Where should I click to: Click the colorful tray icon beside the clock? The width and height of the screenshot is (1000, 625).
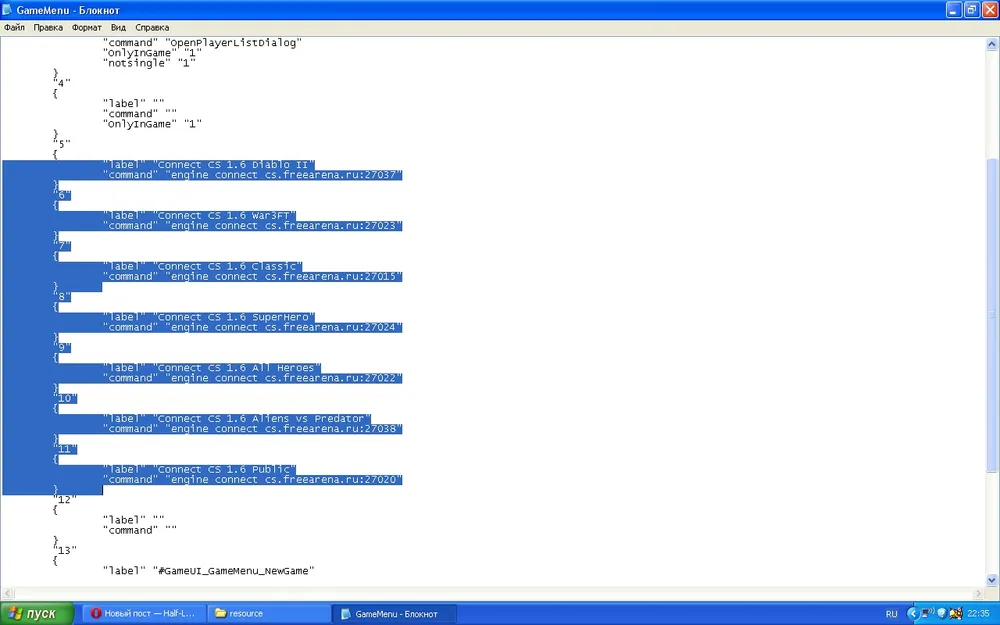(955, 614)
